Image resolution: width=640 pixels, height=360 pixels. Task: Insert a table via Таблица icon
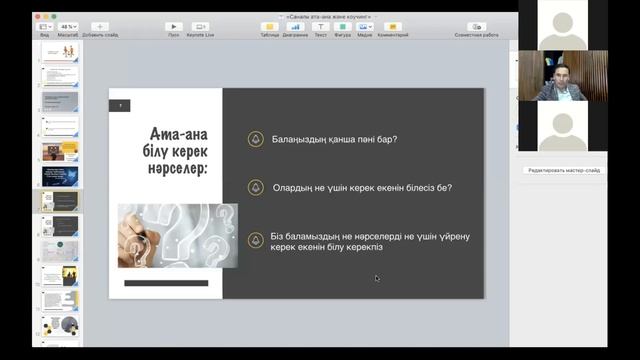270,27
